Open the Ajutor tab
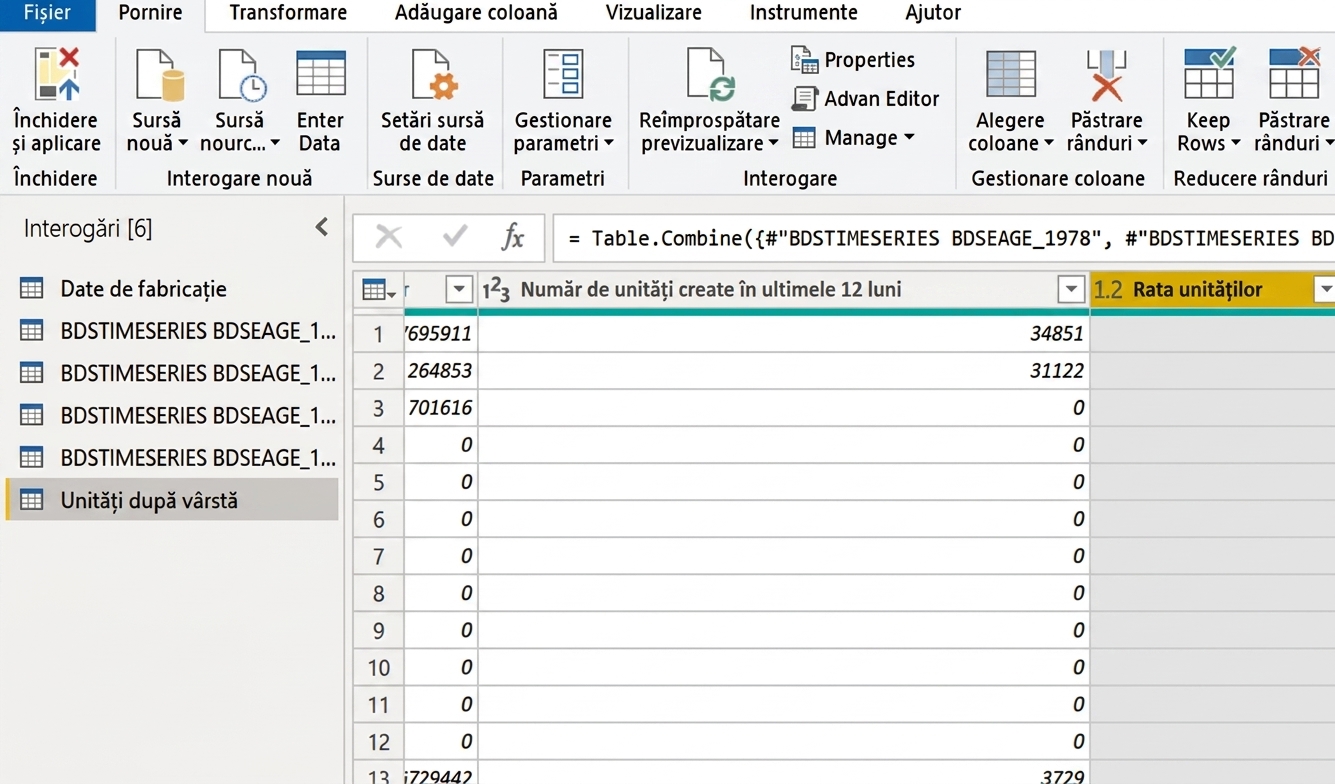This screenshot has width=1335, height=784. pyautogui.click(x=933, y=13)
